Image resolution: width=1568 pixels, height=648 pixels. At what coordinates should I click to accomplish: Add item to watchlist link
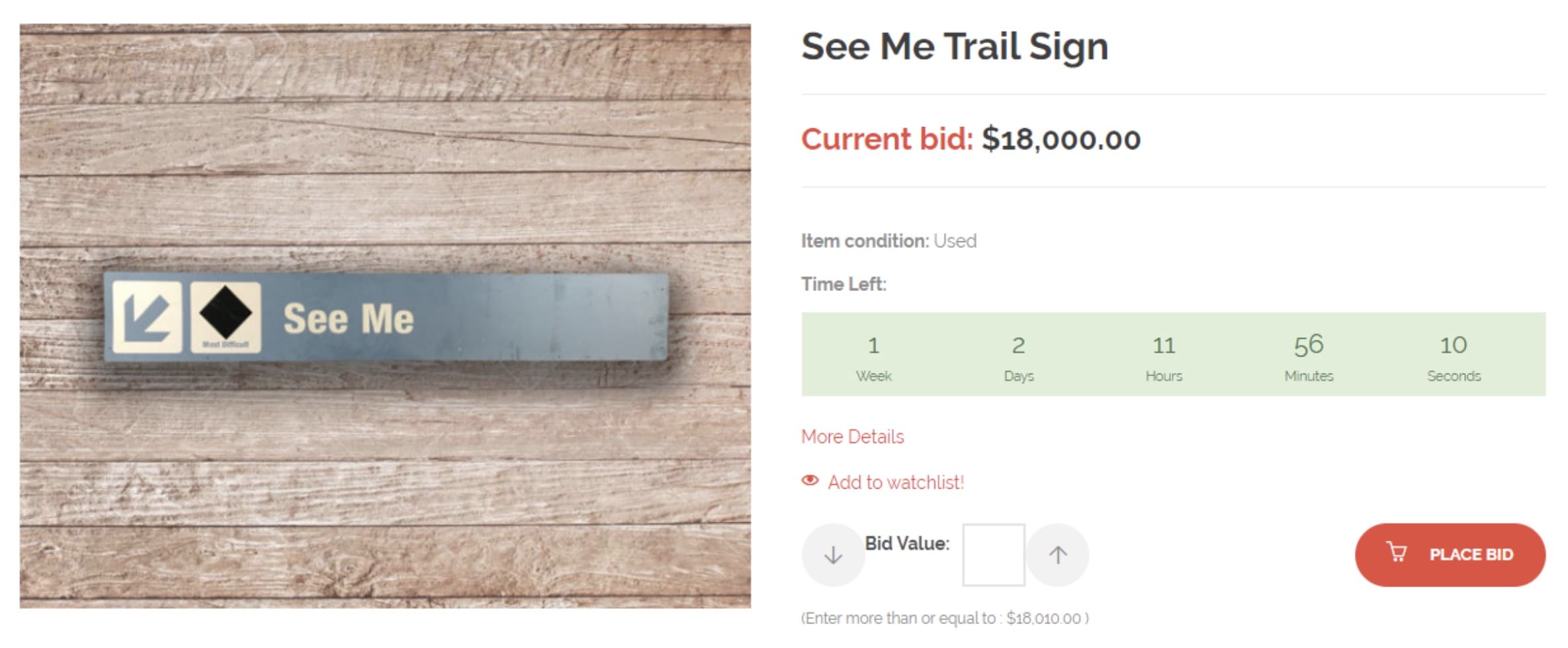click(x=895, y=482)
